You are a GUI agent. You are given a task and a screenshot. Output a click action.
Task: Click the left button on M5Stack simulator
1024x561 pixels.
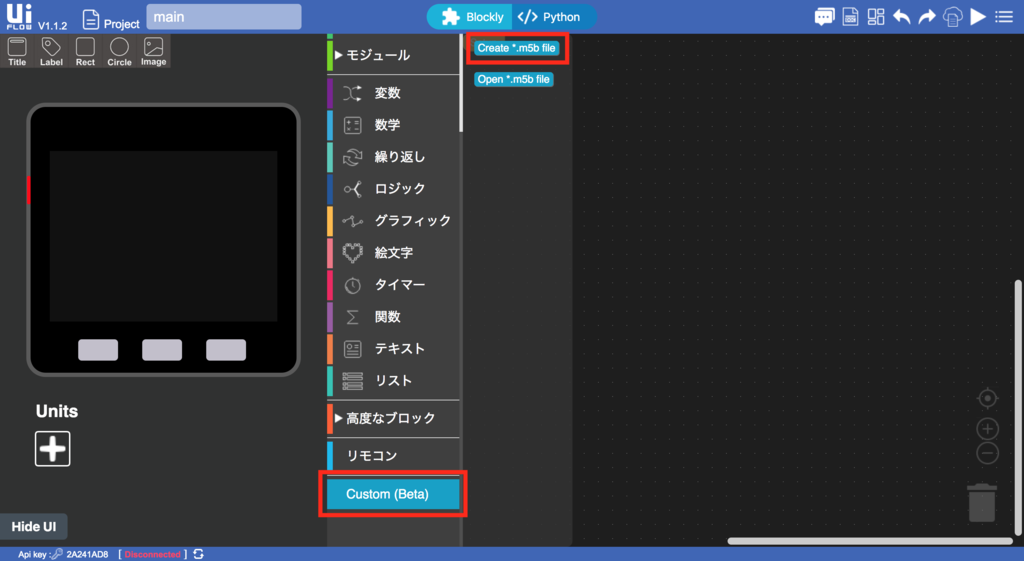(98, 350)
